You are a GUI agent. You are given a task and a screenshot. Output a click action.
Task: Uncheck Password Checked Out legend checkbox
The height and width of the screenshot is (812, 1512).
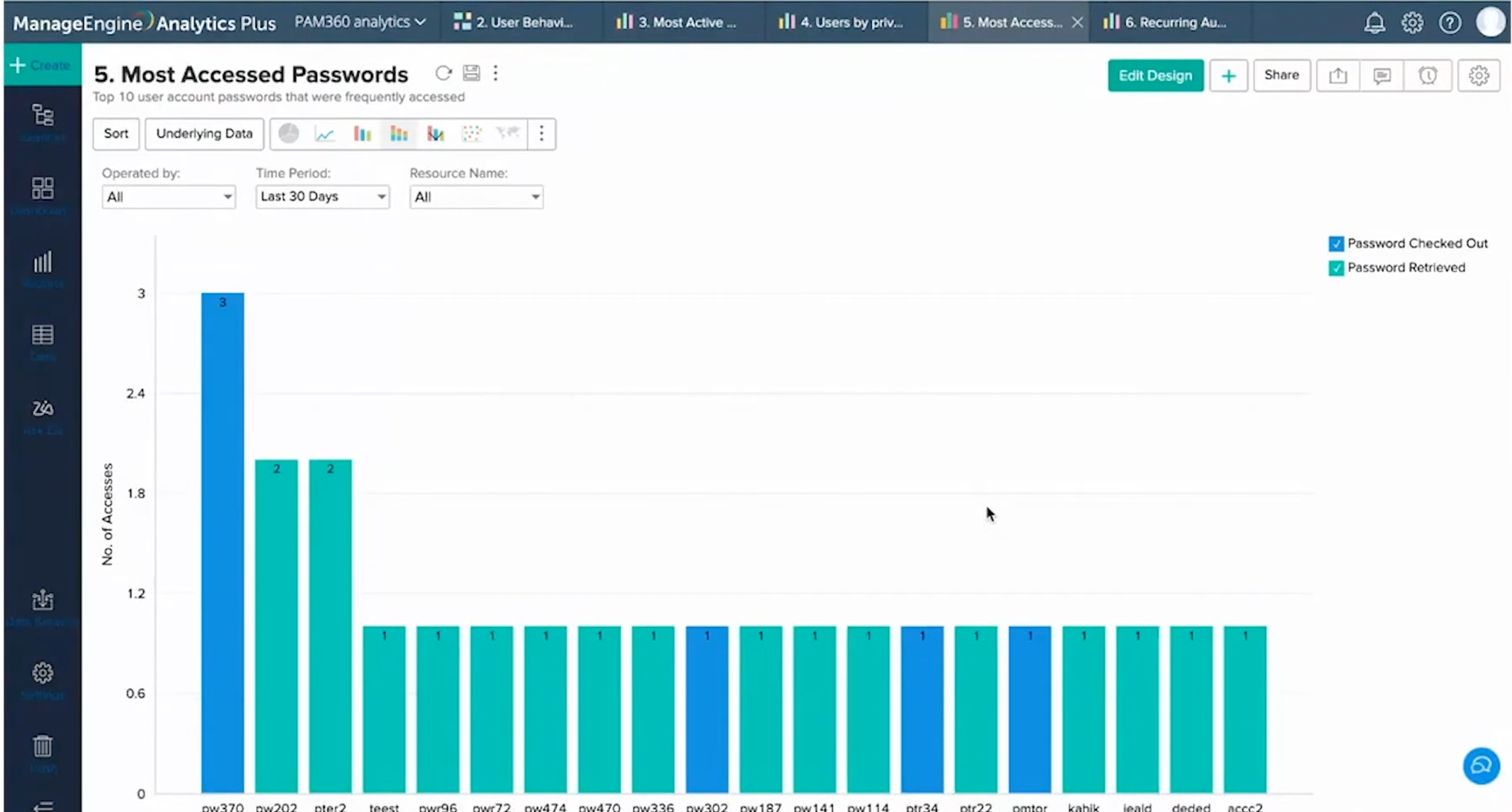(x=1336, y=243)
